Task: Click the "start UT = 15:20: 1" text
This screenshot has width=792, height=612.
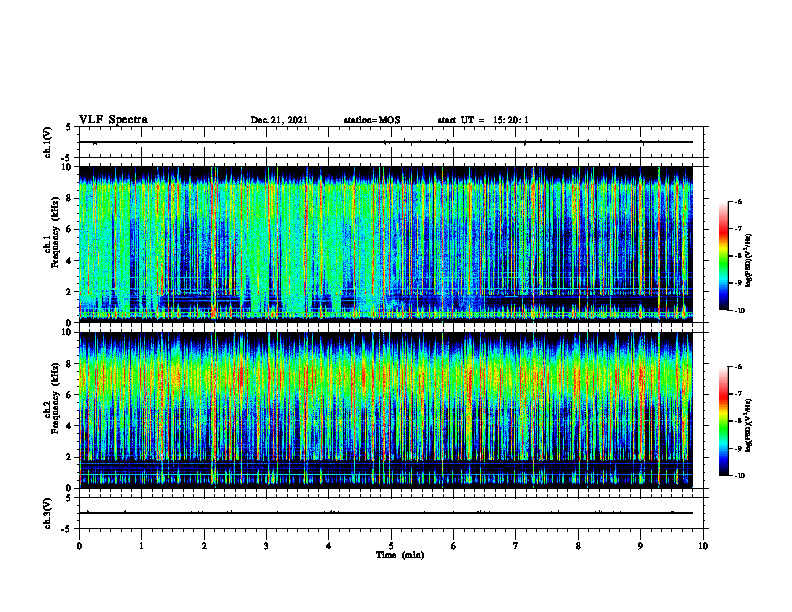Action: click(483, 120)
